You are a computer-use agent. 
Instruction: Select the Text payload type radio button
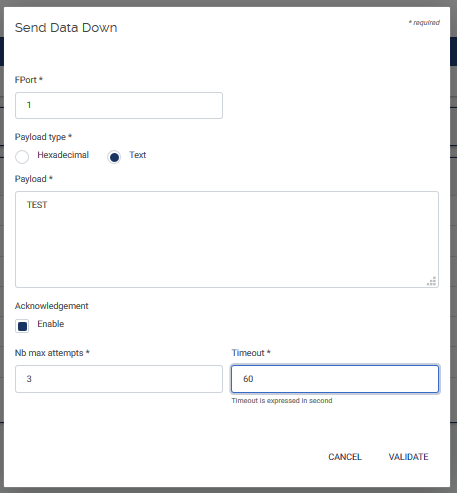pyautogui.click(x=114, y=157)
